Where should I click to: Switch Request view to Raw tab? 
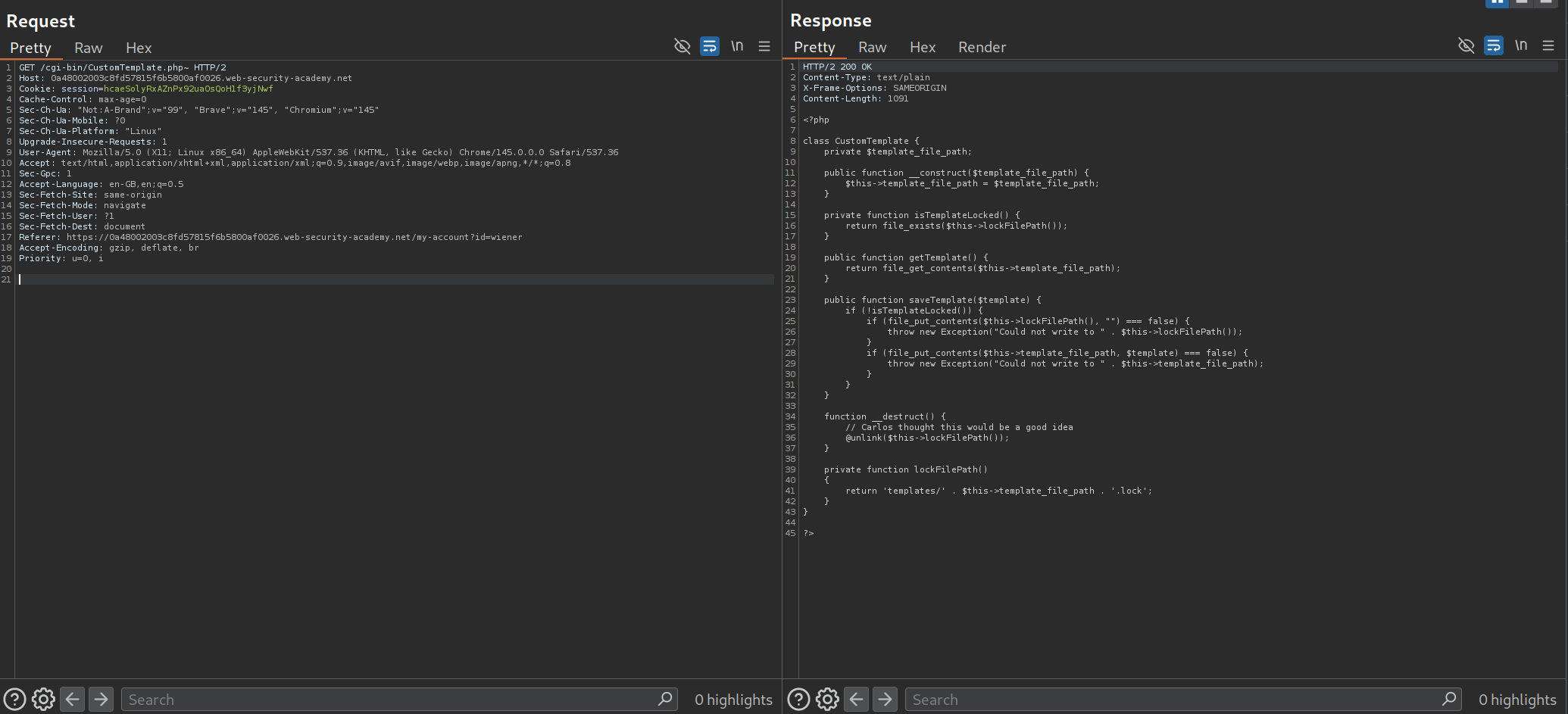(x=88, y=48)
